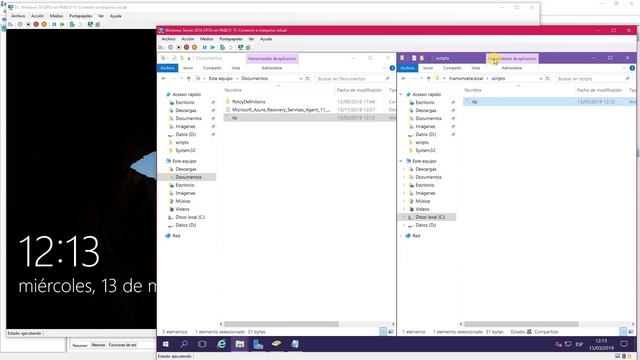Switch Documentos explorer to large icons view
The image size is (640, 360).
pos(391,331)
